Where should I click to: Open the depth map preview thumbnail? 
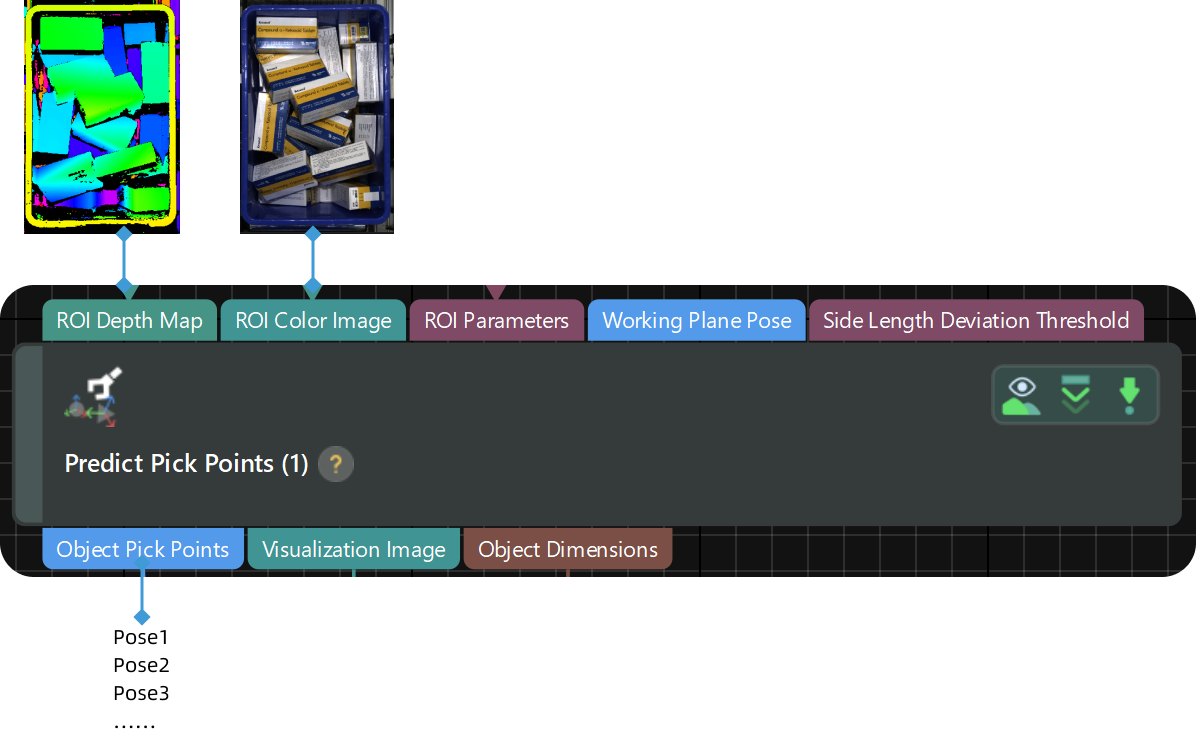coord(100,113)
